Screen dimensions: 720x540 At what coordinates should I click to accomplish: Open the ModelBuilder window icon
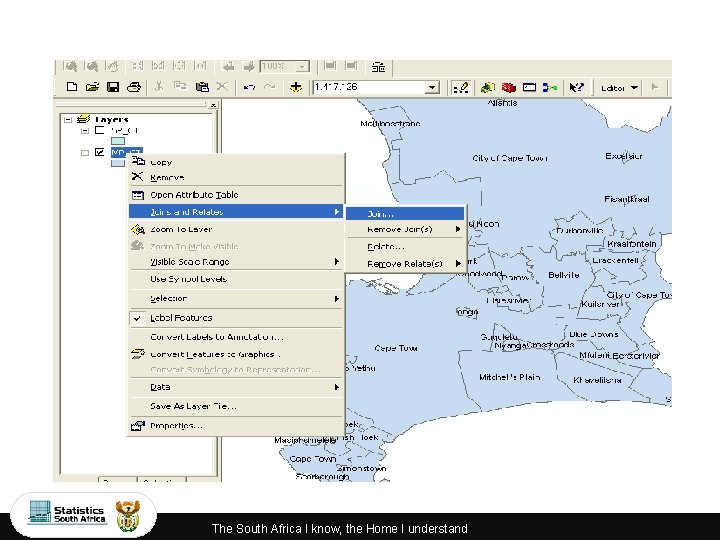550,87
